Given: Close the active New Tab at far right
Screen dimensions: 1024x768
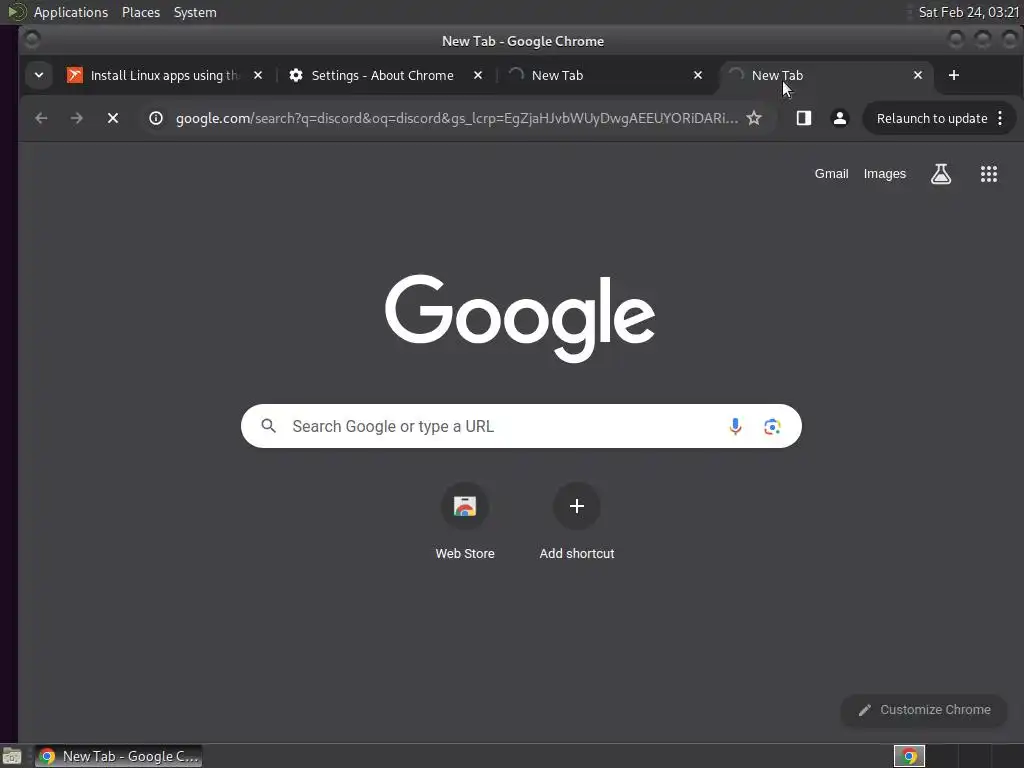Looking at the screenshot, I should coord(918,75).
